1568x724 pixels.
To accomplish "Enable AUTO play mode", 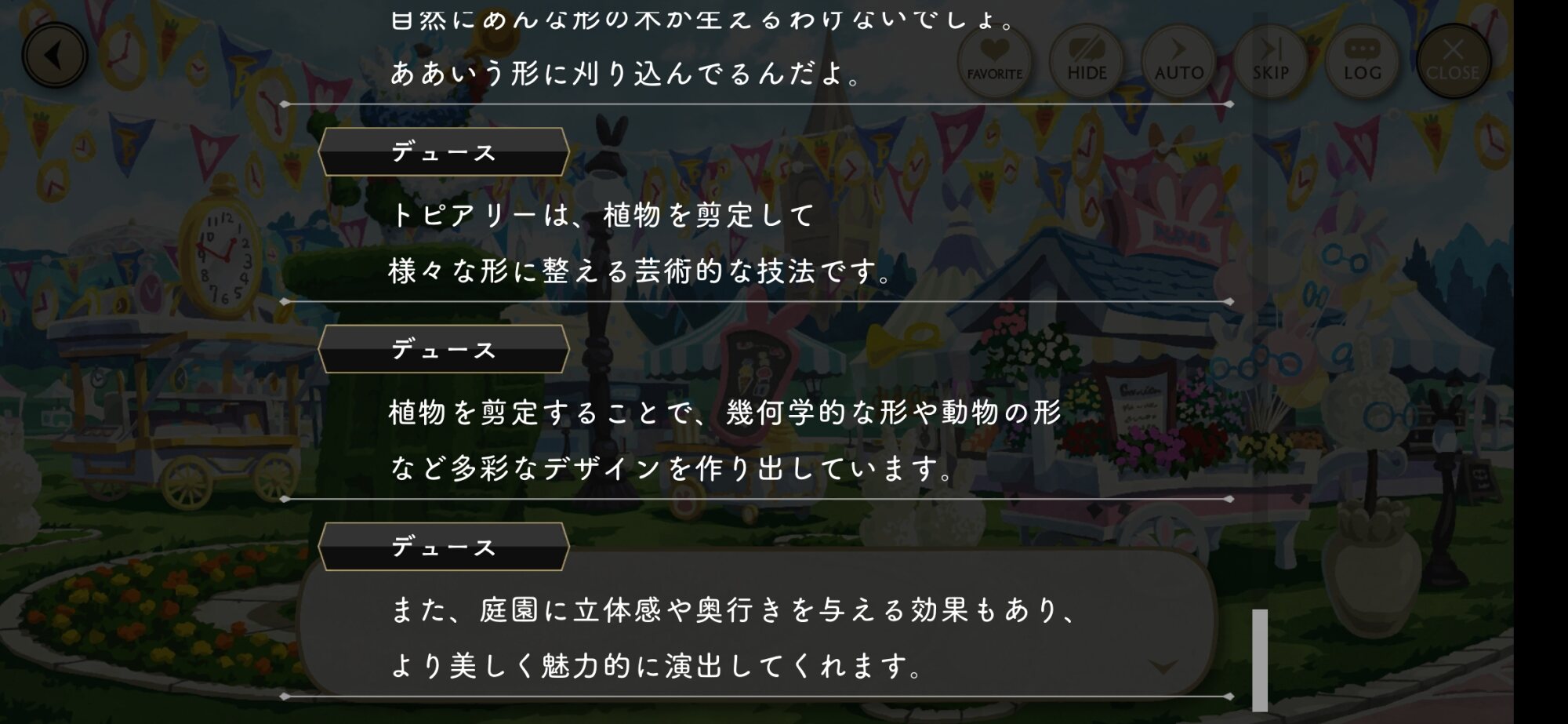I will pyautogui.click(x=1178, y=60).
